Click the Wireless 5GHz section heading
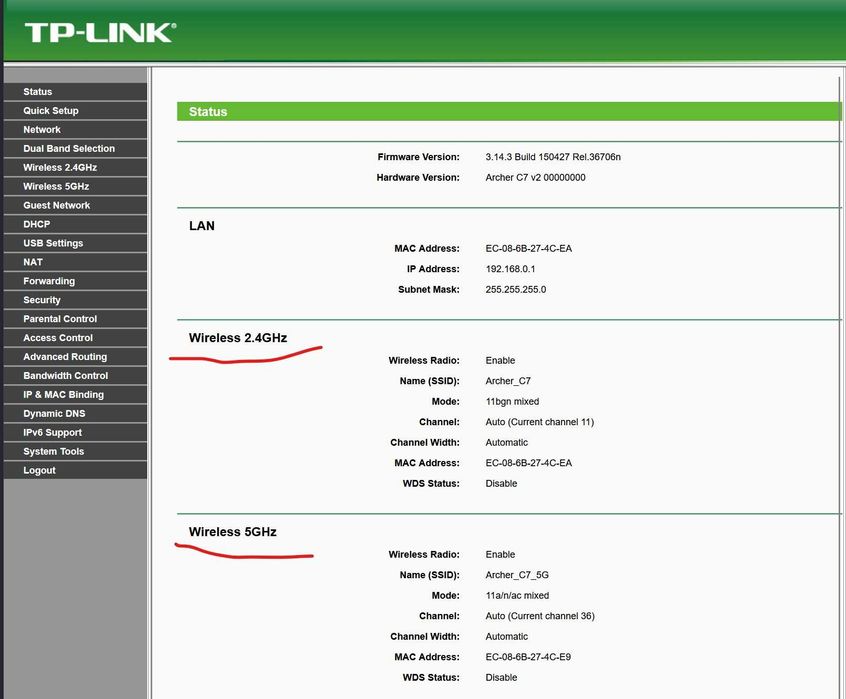Viewport: 846px width, 699px height. tap(233, 532)
